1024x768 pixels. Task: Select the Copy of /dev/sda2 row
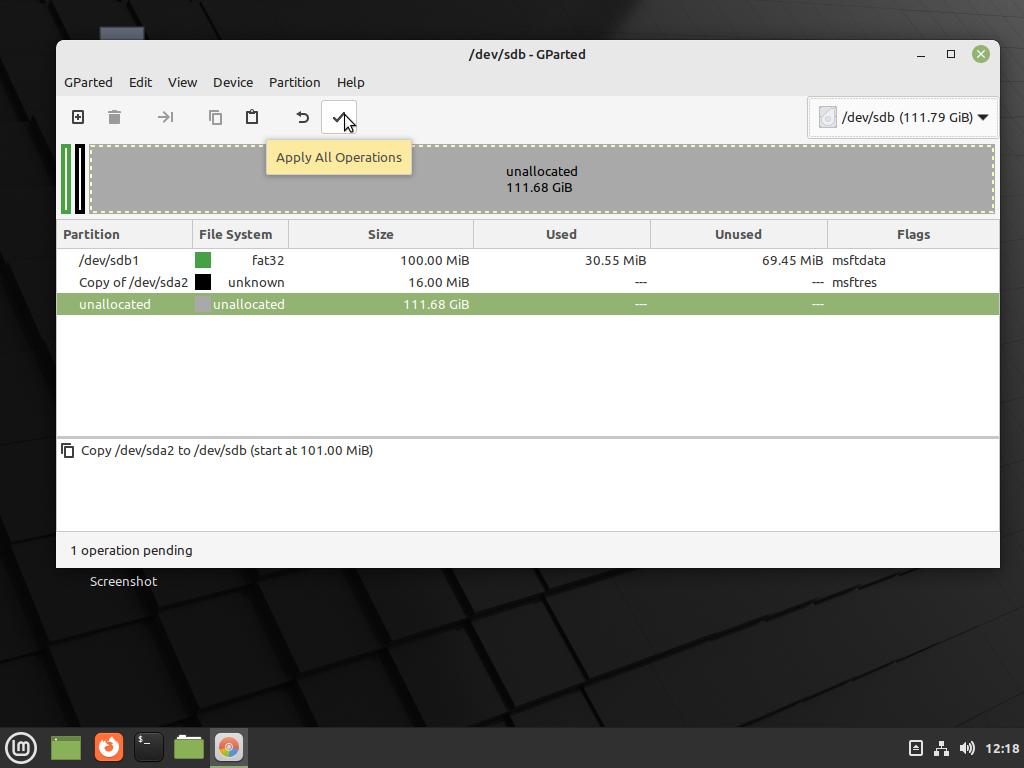coord(133,282)
